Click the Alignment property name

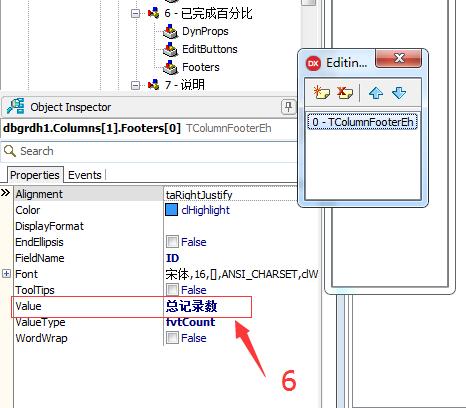[39, 194]
